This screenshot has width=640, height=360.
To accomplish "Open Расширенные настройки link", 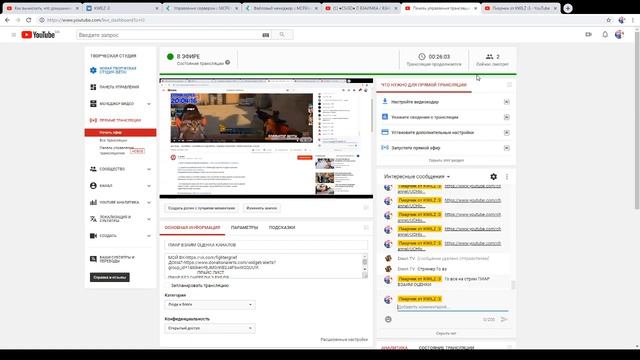I will (344, 339).
